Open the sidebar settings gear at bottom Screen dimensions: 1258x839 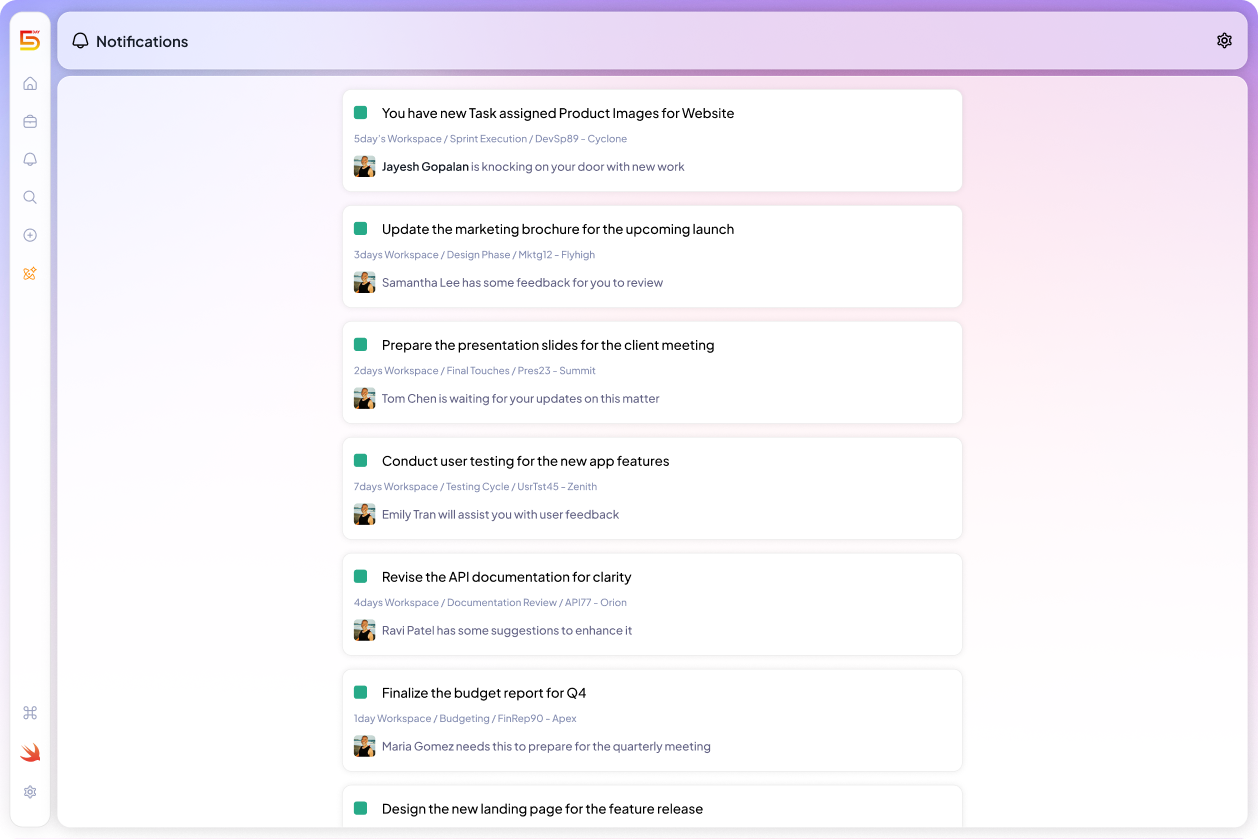[x=30, y=792]
